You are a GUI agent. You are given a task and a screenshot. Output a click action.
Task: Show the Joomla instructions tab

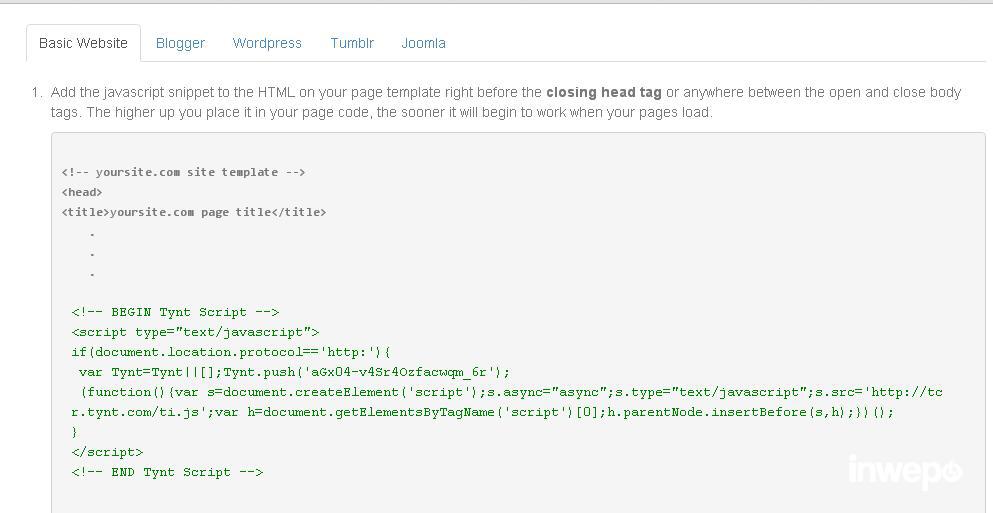tap(423, 43)
